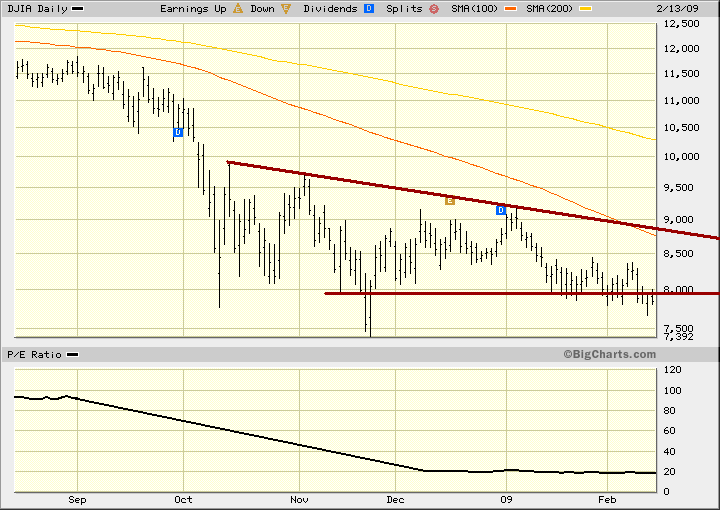
Task: Click the 11,500 price axis label
Action: click(681, 73)
